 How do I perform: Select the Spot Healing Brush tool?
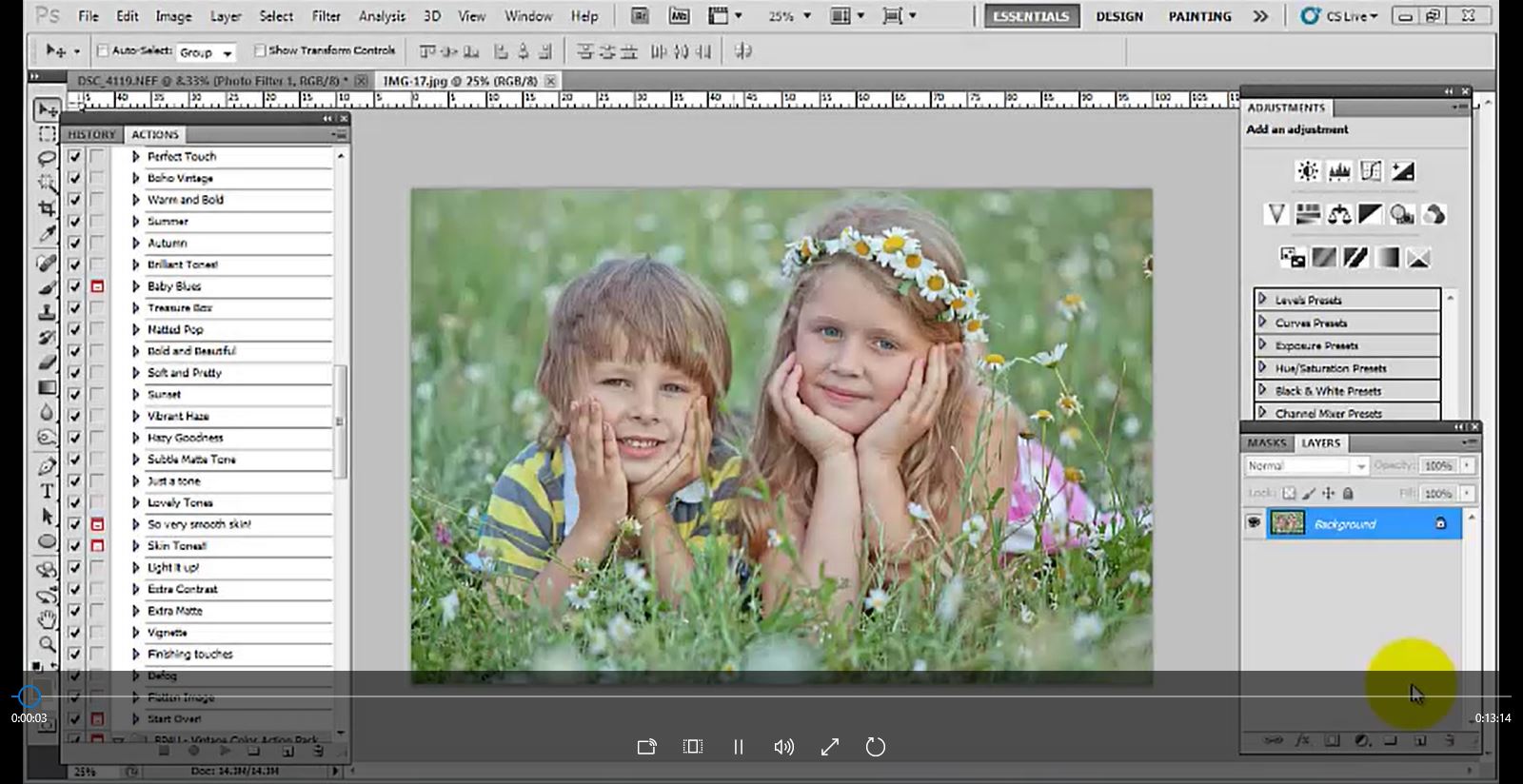47,263
